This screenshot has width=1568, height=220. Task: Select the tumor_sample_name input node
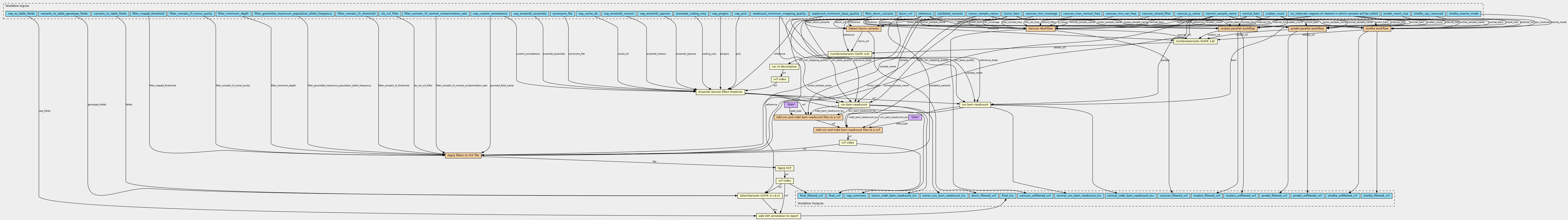click(x=983, y=13)
